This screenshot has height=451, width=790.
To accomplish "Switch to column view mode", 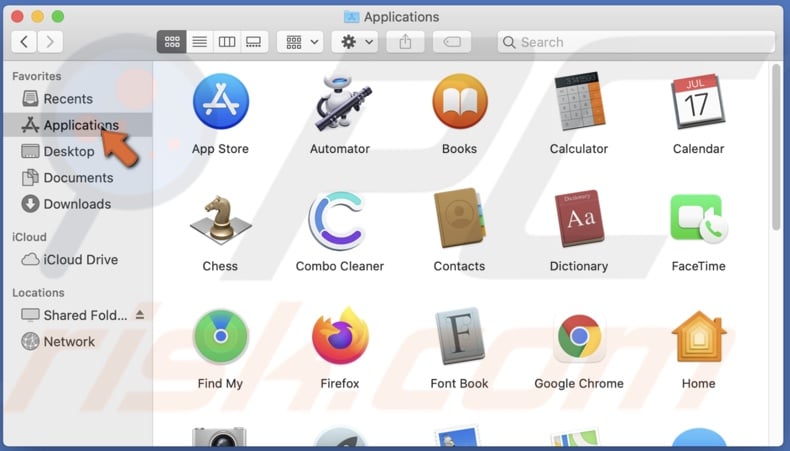I will [x=227, y=42].
